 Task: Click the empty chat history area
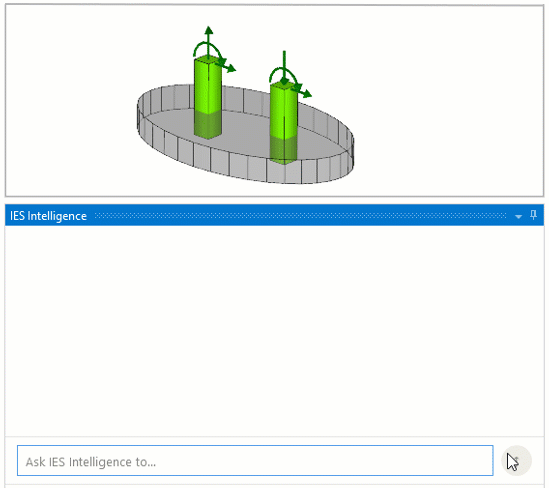(274, 330)
